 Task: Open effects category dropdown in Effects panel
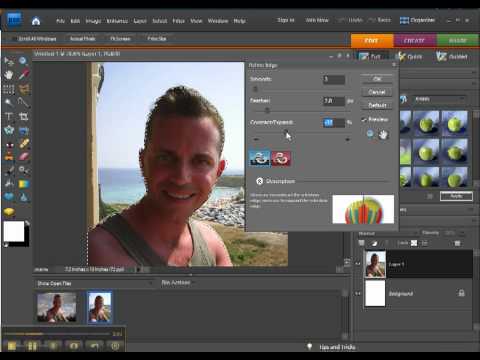tap(439, 99)
